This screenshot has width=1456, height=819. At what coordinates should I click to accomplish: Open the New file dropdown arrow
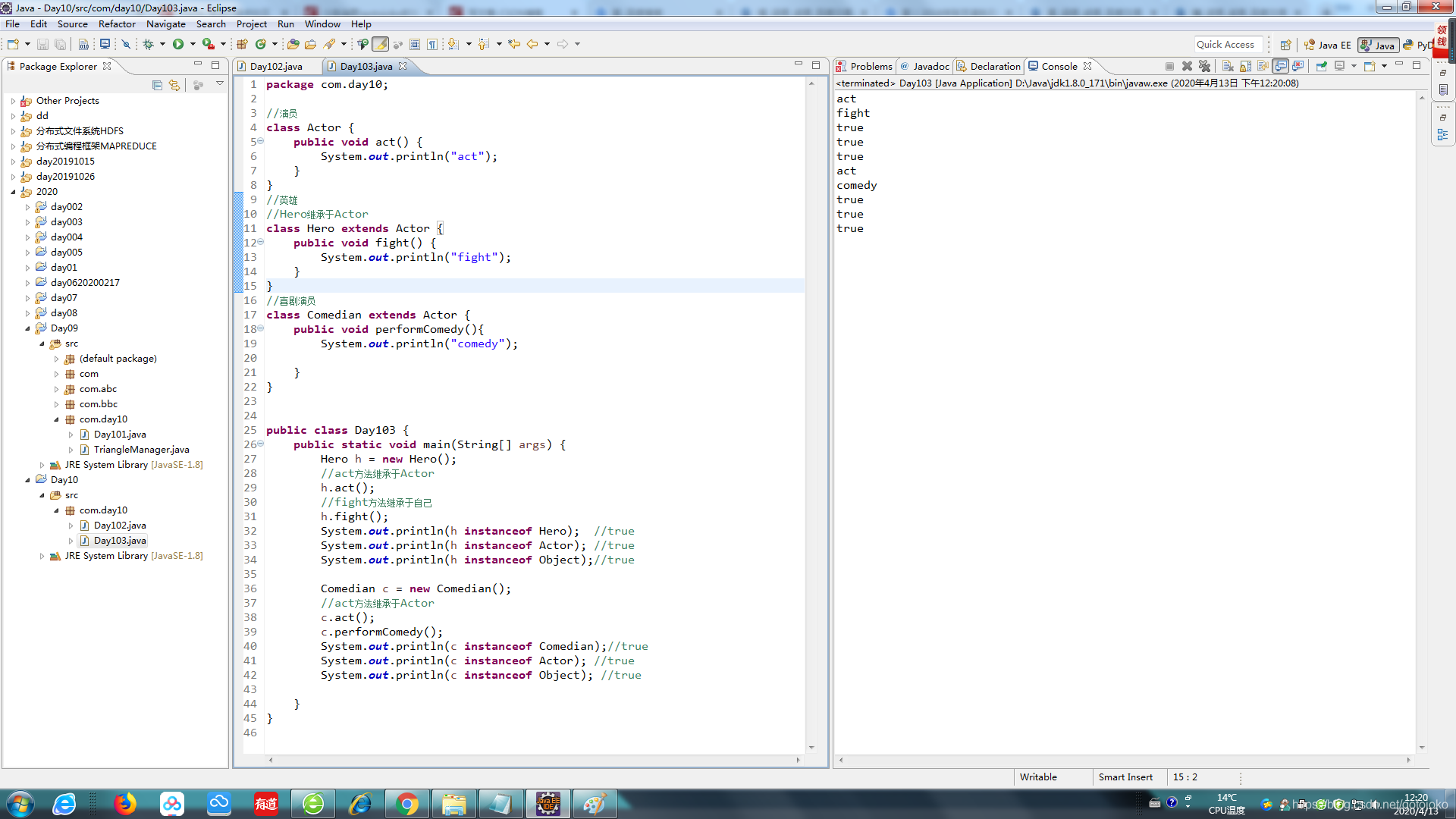[27, 44]
